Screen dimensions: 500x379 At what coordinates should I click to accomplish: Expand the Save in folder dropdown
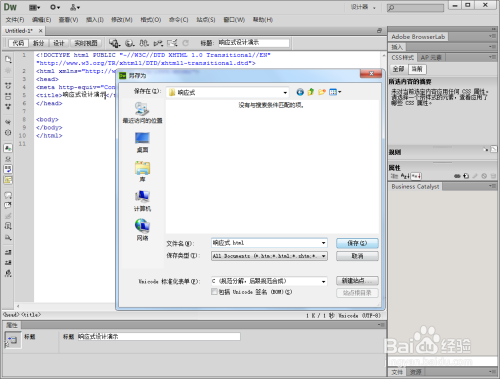285,93
